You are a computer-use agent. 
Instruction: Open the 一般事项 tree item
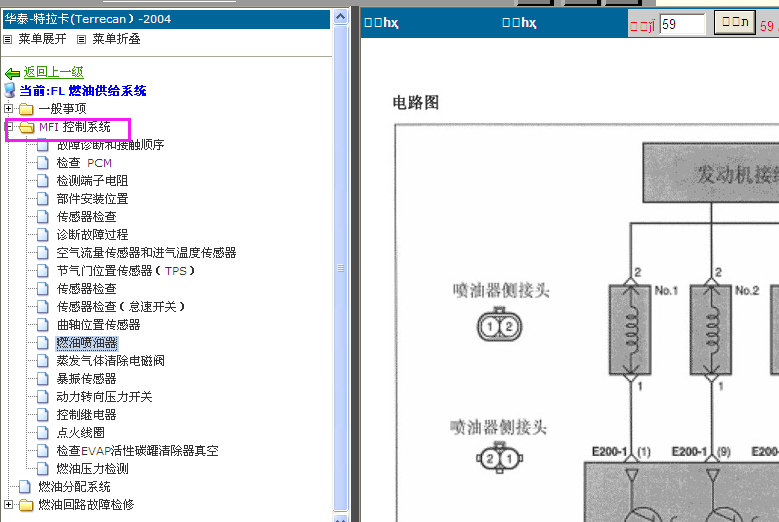[63, 108]
